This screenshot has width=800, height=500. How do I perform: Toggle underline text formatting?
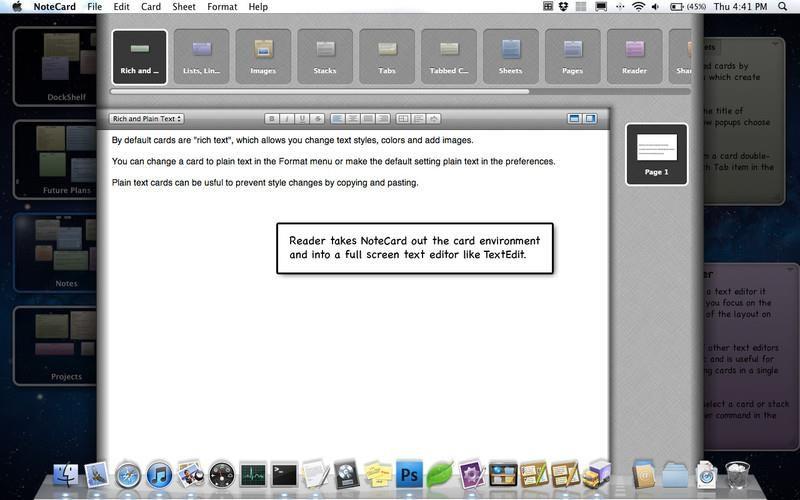(302, 119)
